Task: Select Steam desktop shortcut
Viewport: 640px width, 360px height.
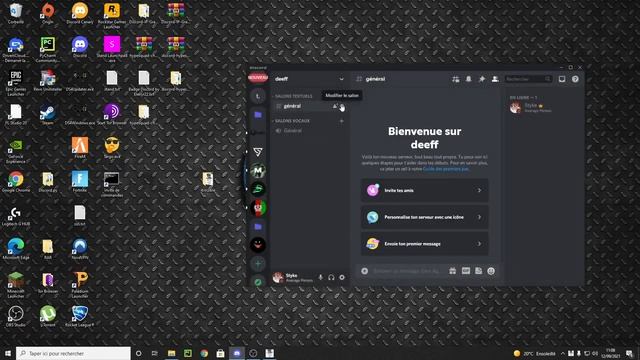Action: (x=48, y=115)
